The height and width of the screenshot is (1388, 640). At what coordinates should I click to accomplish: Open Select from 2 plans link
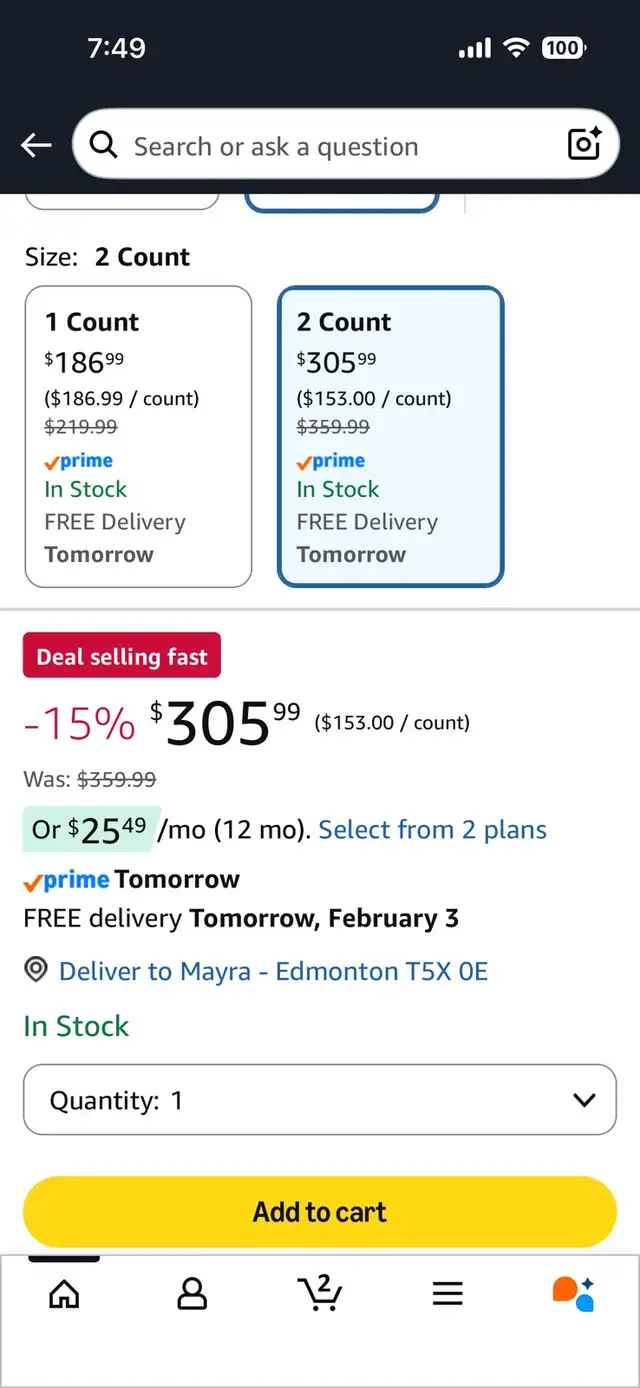tap(432, 830)
